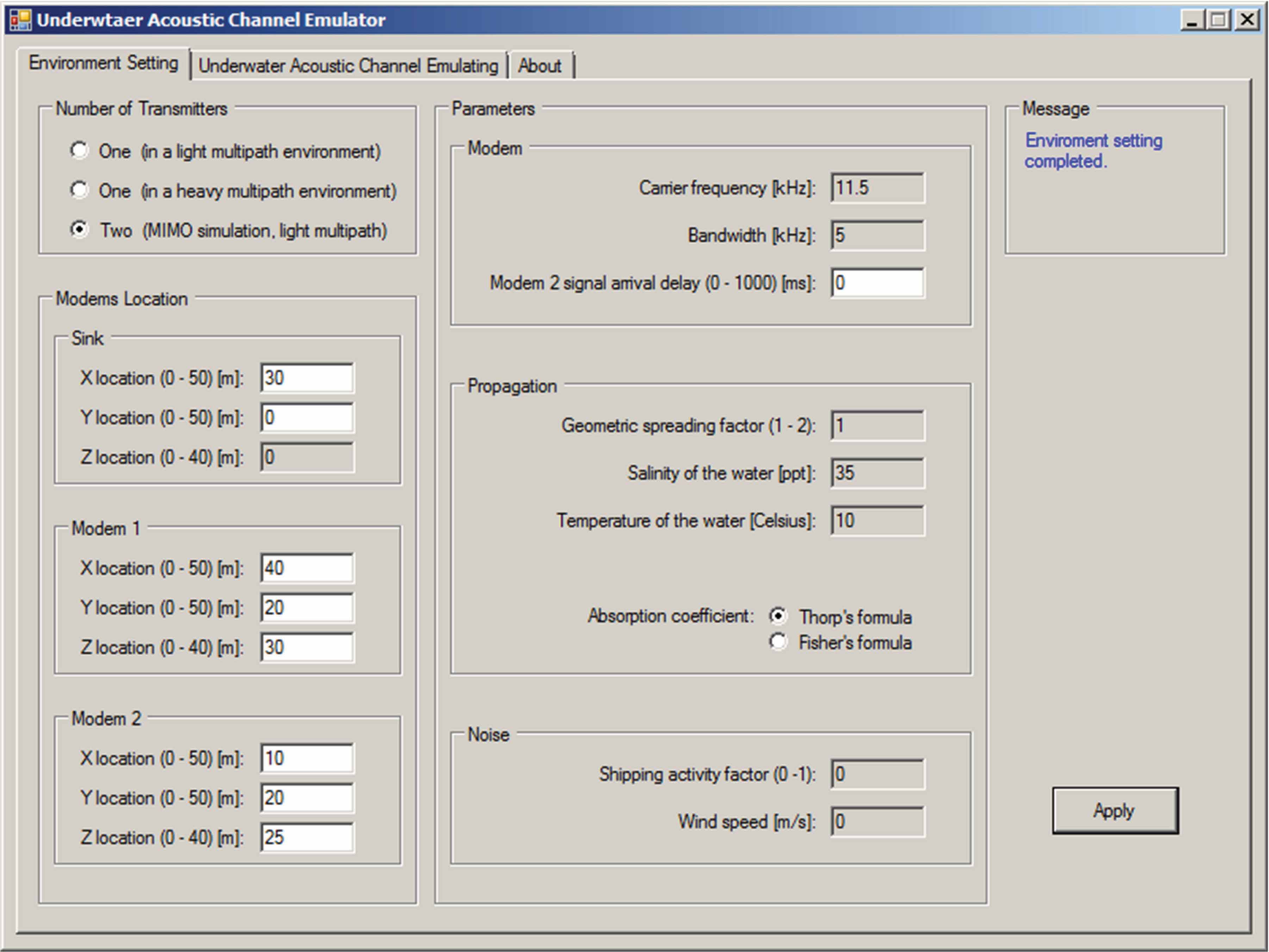Viewport: 1269px width, 952px height.
Task: Focus Modem 1 Z location field
Action: click(307, 647)
